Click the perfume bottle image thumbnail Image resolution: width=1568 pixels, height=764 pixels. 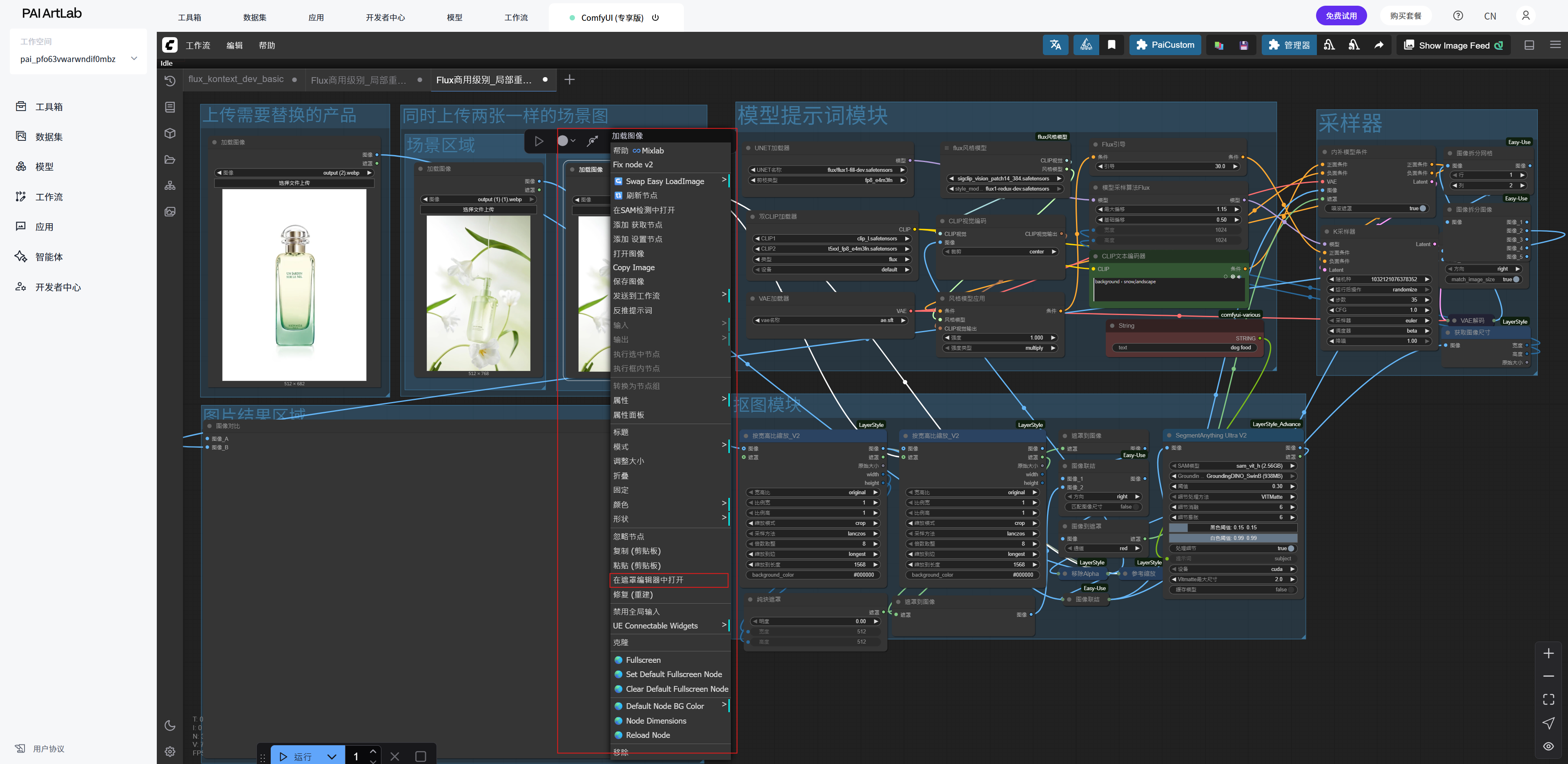click(x=294, y=285)
